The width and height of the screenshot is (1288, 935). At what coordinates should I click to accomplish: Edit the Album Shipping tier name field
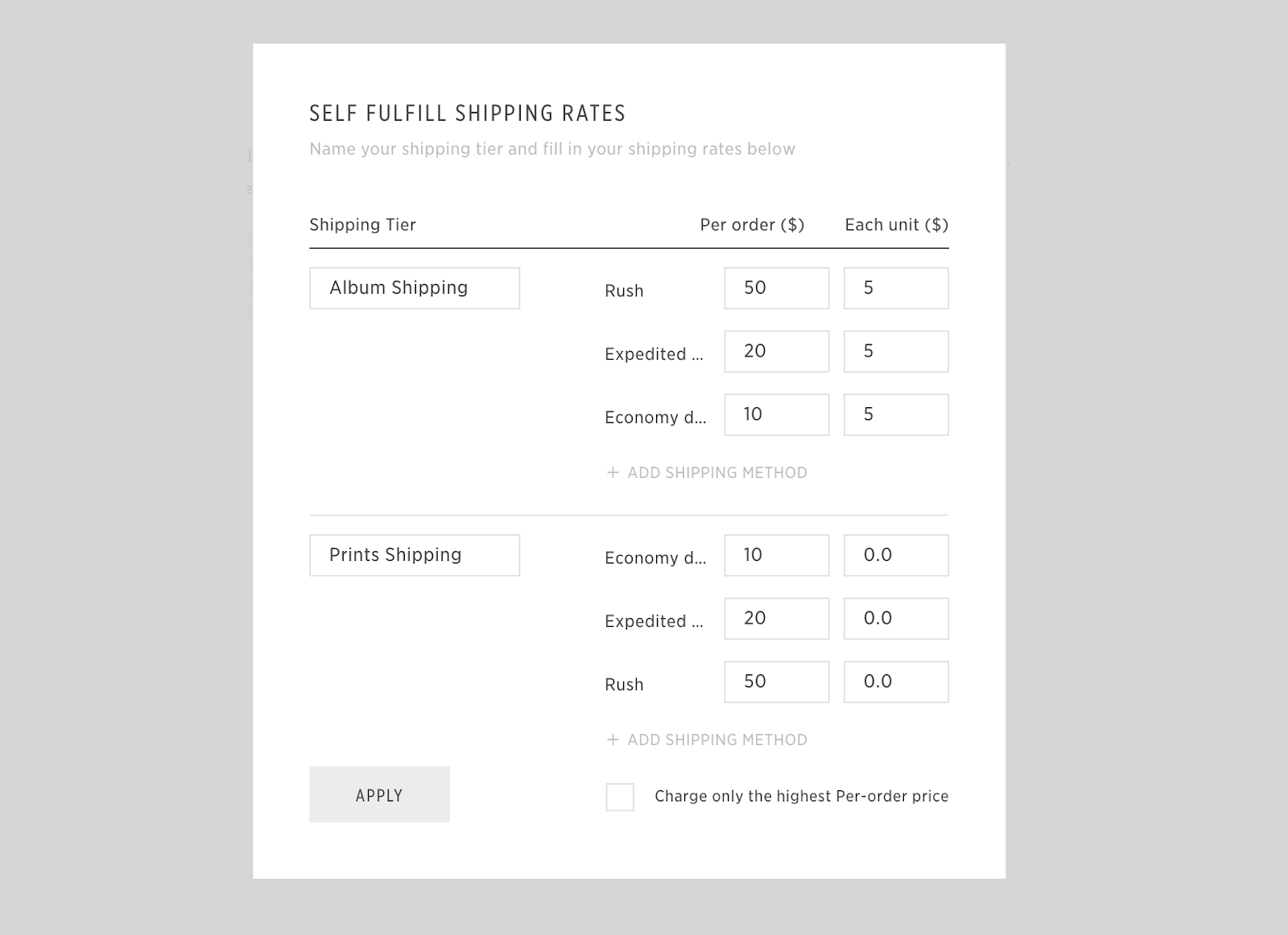click(x=415, y=288)
